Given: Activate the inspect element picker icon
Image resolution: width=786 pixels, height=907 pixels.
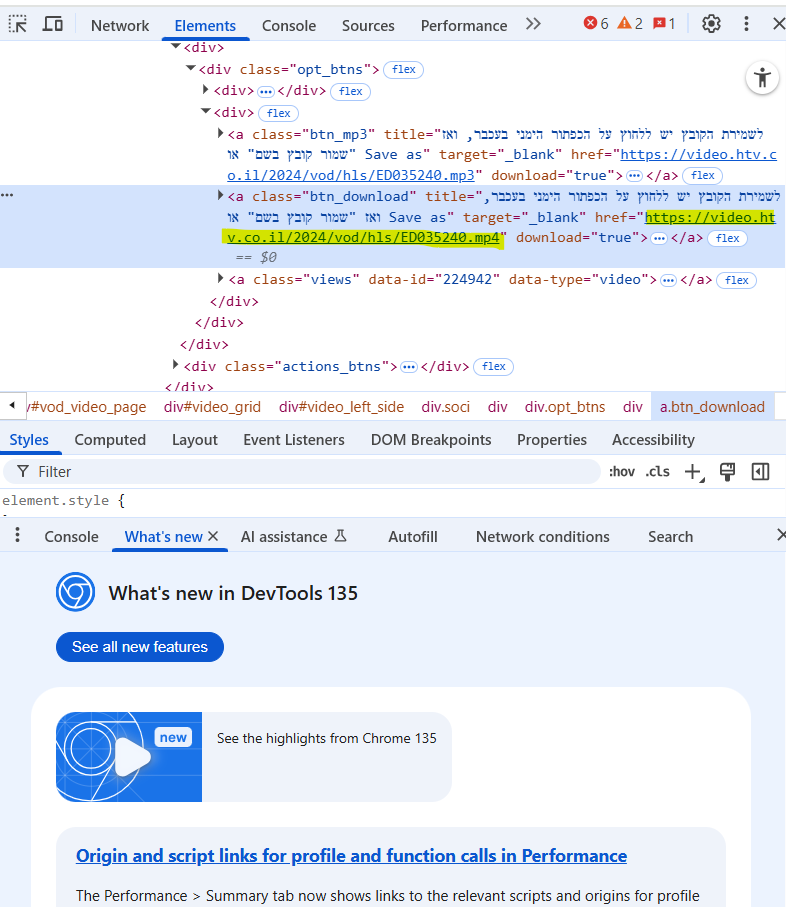Looking at the screenshot, I should [18, 24].
